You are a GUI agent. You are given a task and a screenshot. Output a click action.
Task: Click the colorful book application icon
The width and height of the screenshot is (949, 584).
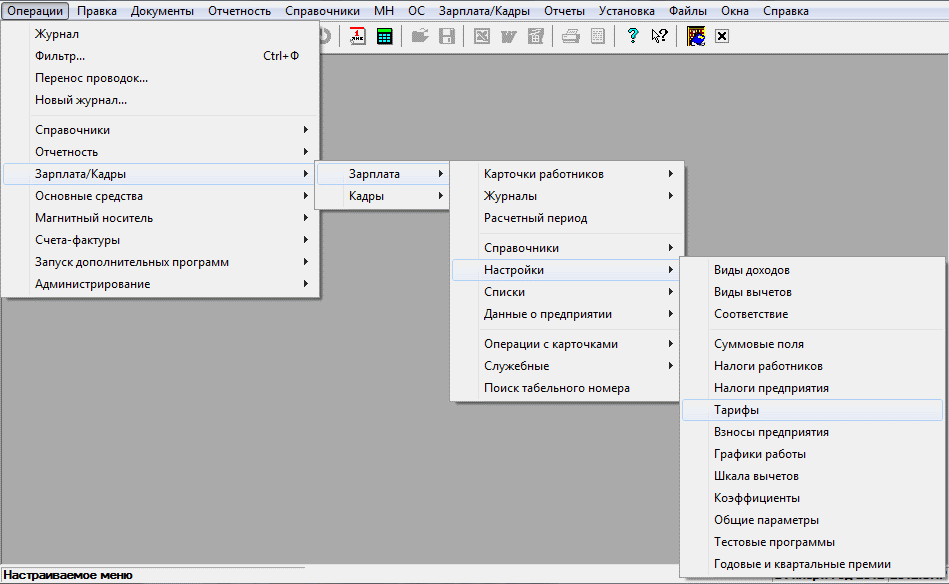(696, 36)
